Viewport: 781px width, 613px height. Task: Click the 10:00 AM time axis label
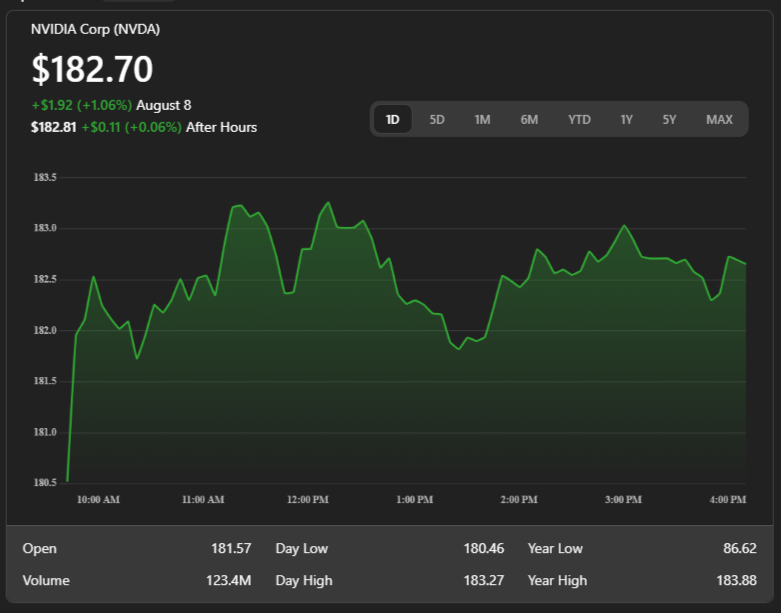pyautogui.click(x=98, y=499)
